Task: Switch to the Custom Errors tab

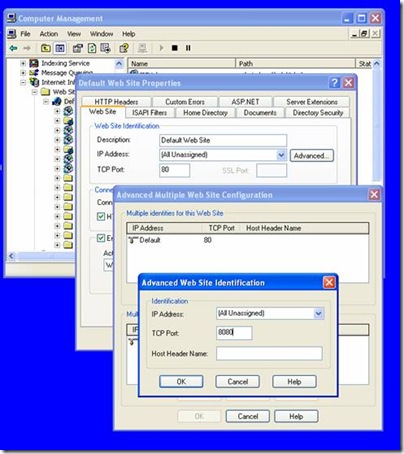Action: click(185, 102)
